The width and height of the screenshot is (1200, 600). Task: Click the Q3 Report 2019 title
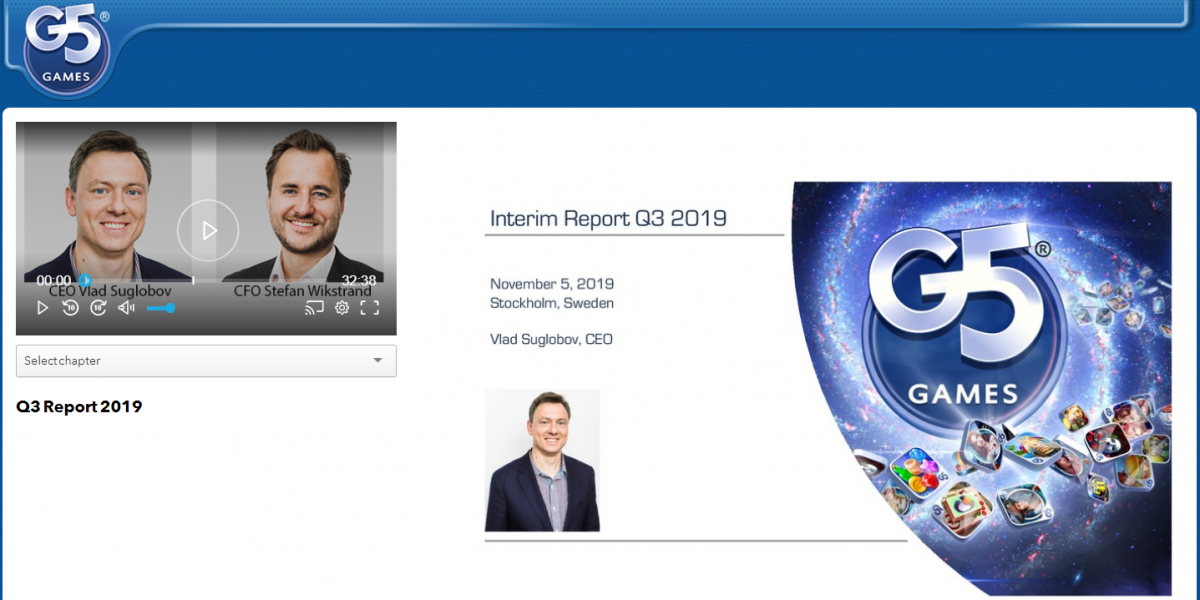tap(79, 407)
